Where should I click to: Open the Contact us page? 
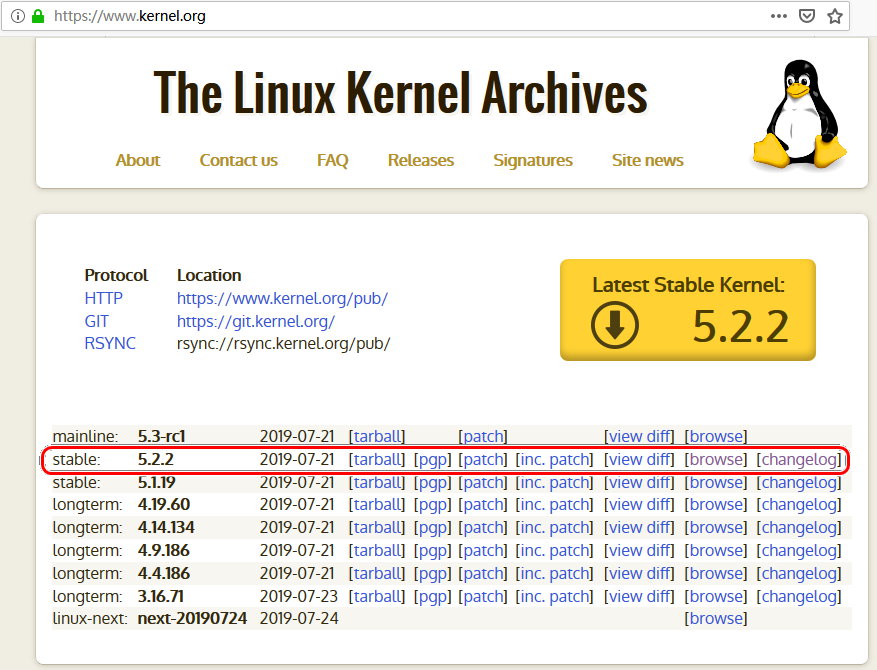pos(238,161)
